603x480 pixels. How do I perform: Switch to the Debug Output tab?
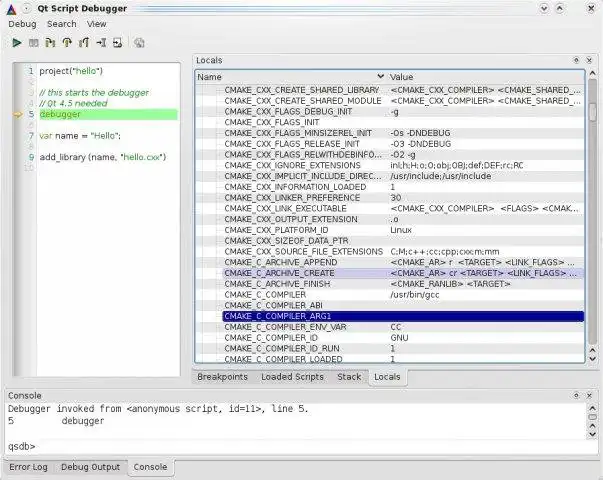coord(91,467)
